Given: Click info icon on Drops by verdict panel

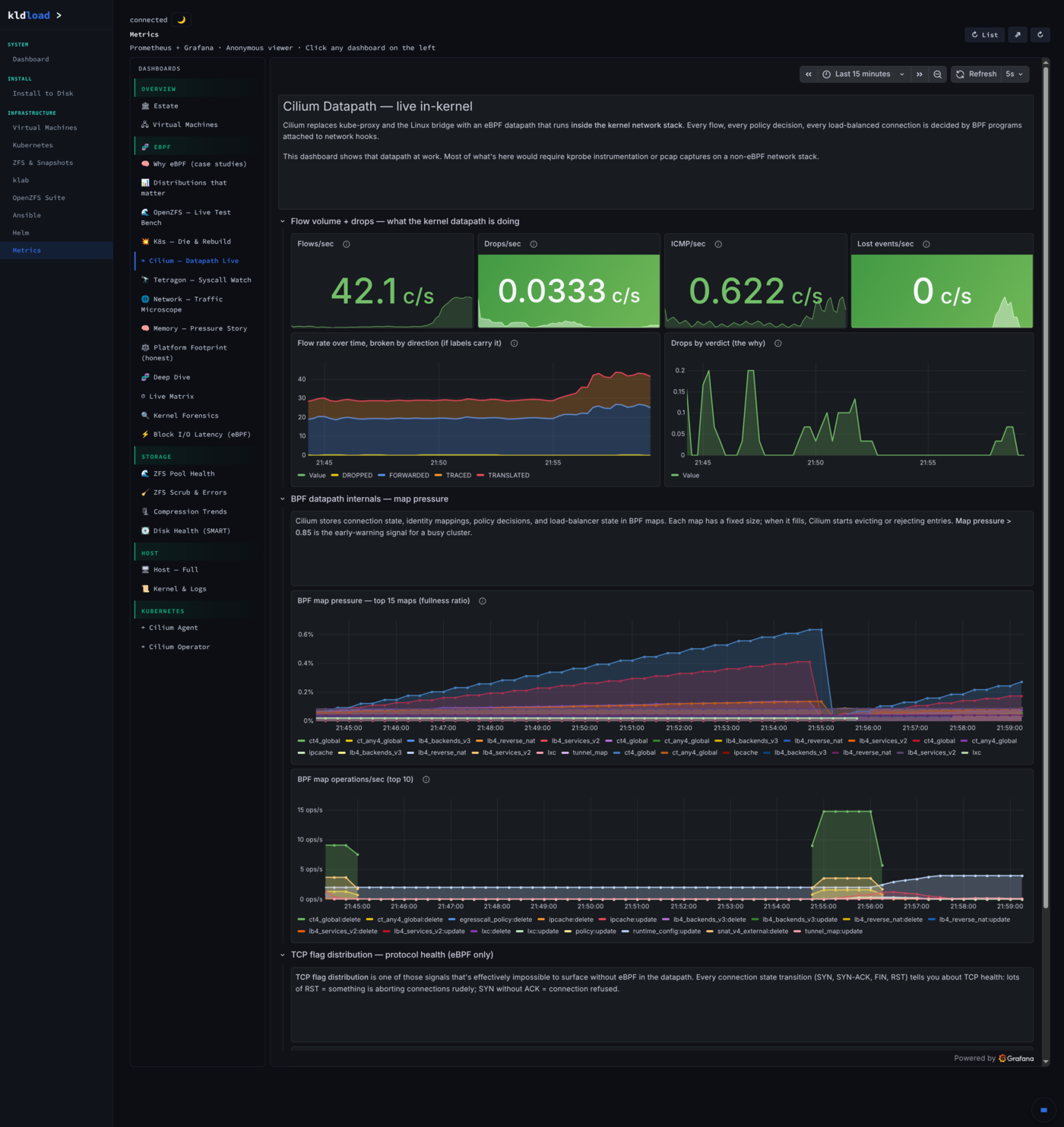Looking at the screenshot, I should (x=778, y=343).
